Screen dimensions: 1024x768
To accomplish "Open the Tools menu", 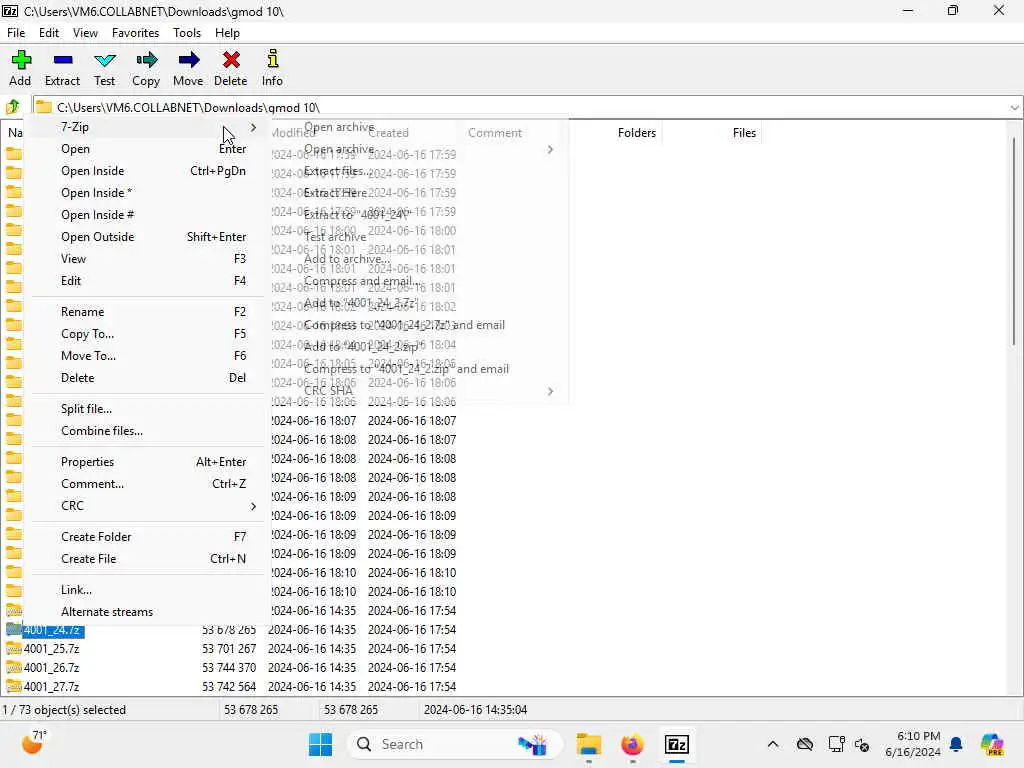I will pyautogui.click(x=187, y=33).
